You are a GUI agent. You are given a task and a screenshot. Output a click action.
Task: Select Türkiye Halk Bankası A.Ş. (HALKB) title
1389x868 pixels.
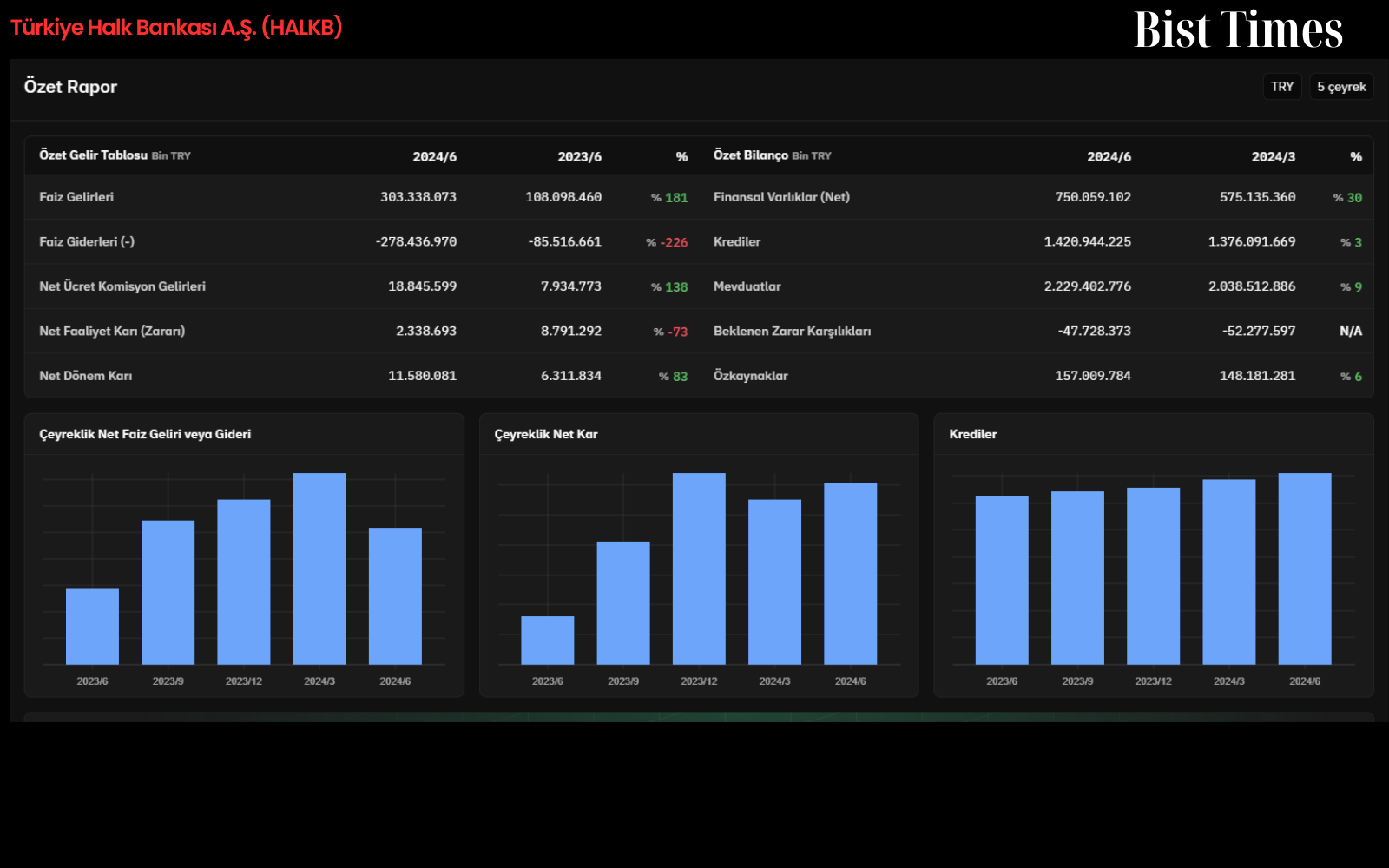(x=176, y=28)
